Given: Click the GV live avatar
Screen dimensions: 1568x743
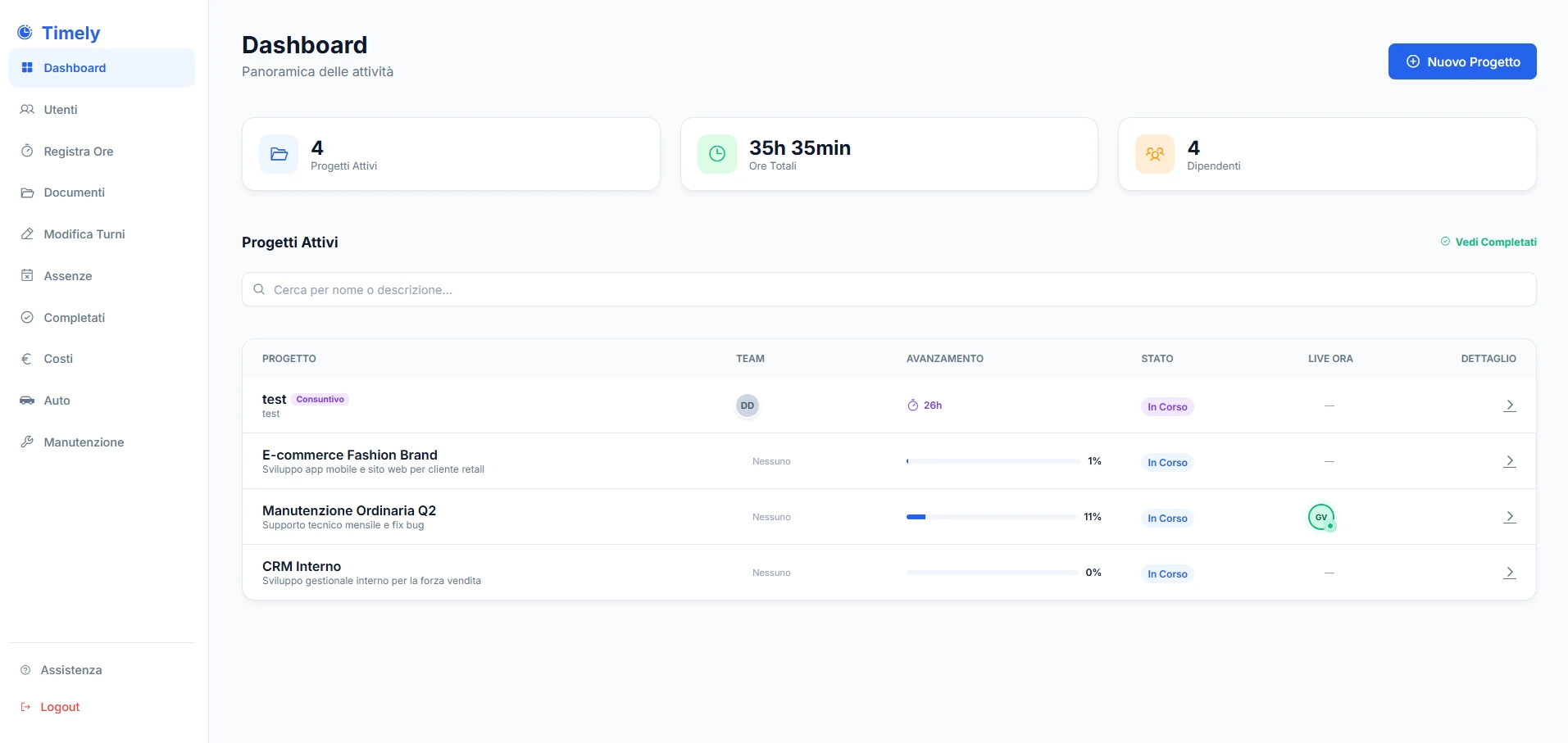Looking at the screenshot, I should click(1321, 517).
